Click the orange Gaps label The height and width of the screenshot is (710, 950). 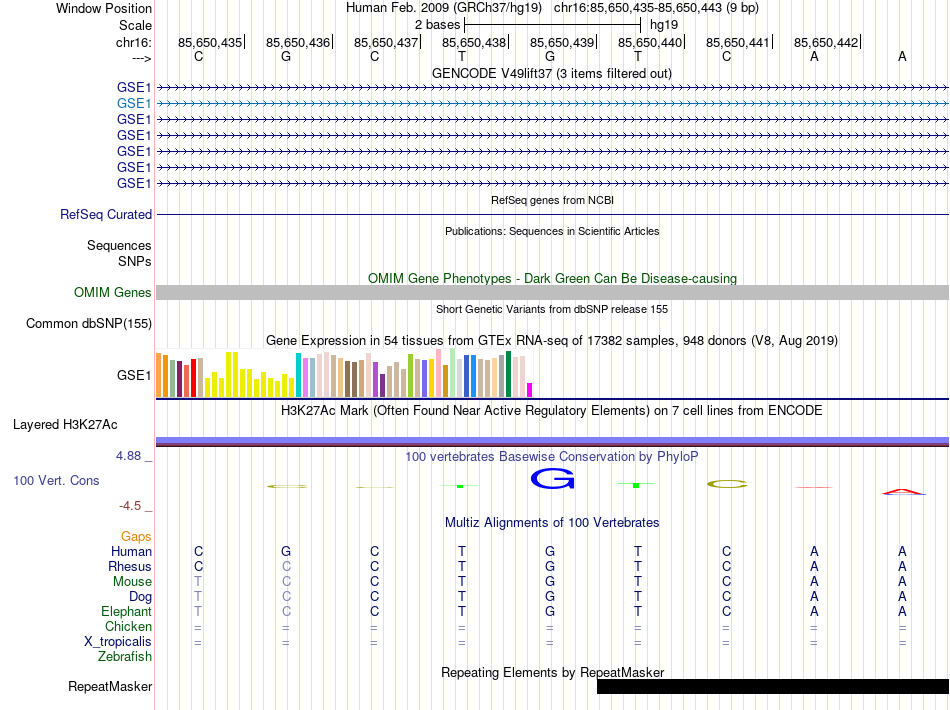tap(137, 536)
